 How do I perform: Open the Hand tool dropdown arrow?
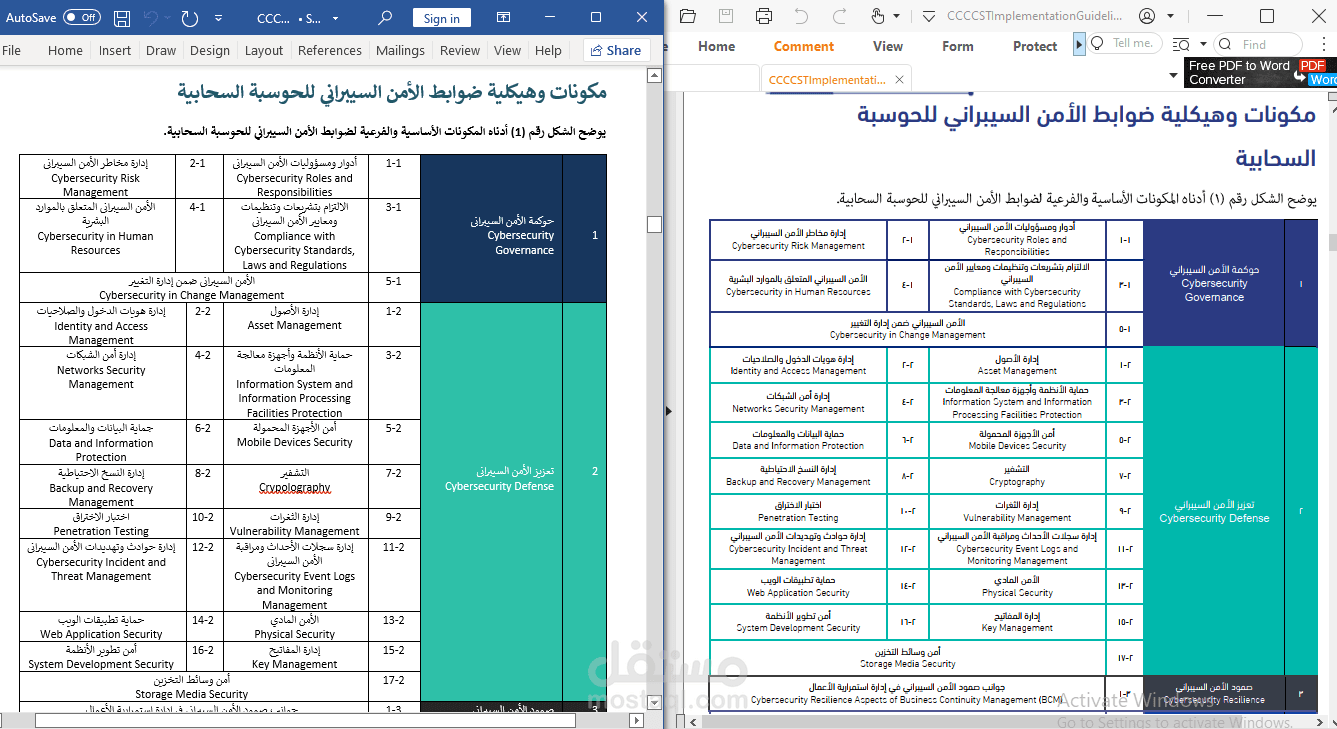896,17
